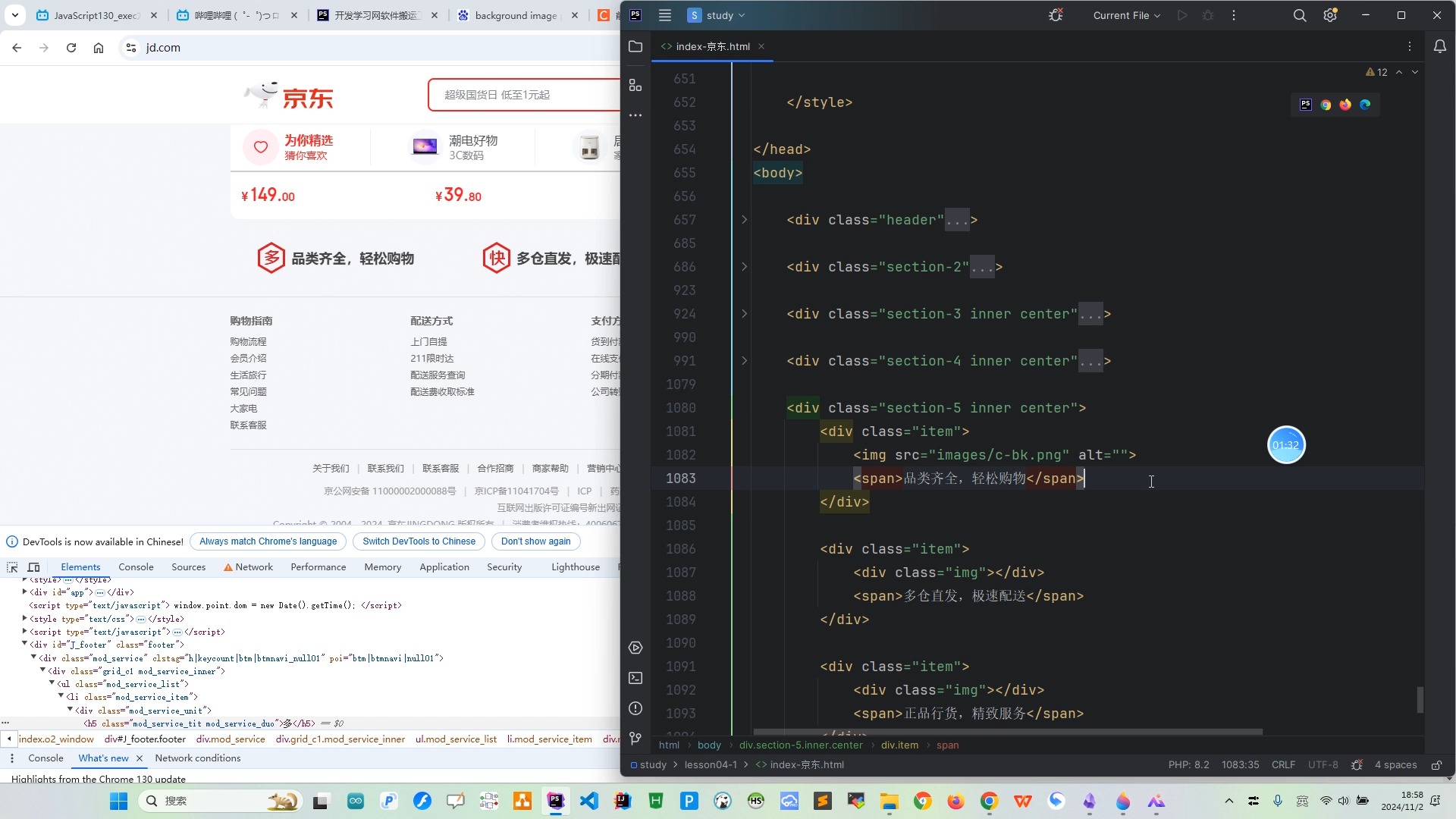Click the JD search input field

point(525,95)
